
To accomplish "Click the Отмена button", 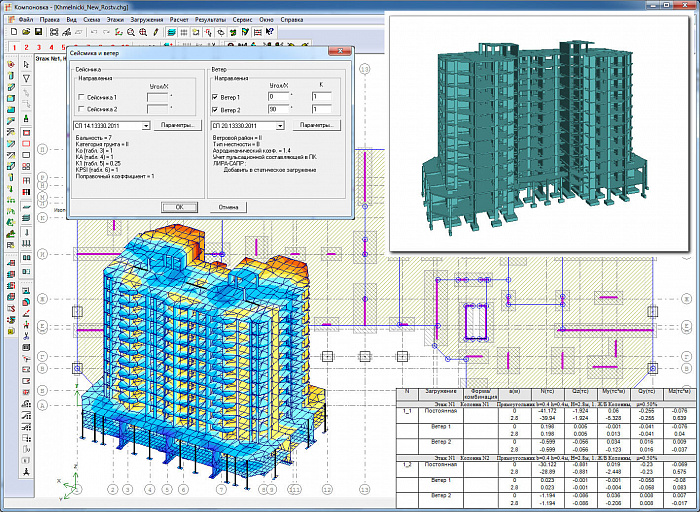I will (228, 207).
